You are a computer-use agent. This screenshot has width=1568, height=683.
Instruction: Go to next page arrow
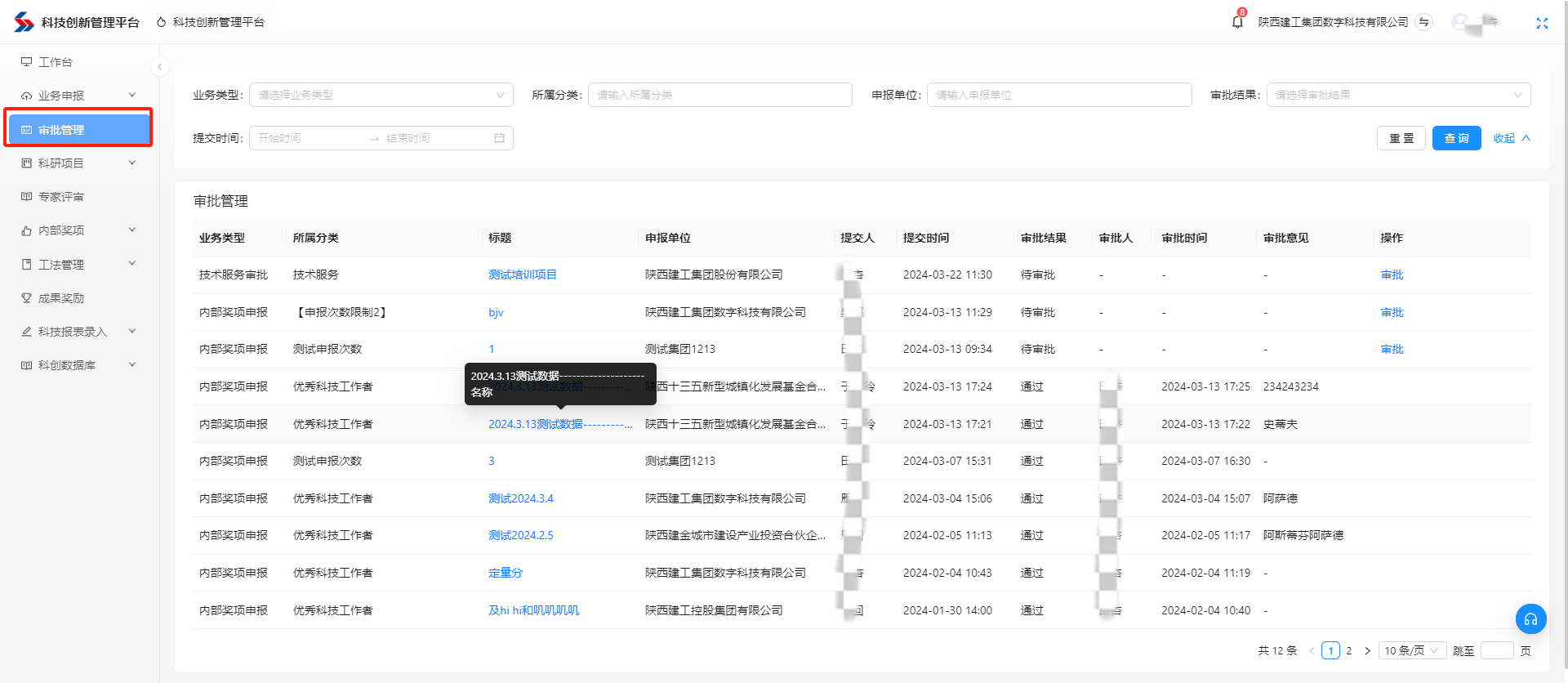coord(1367,651)
